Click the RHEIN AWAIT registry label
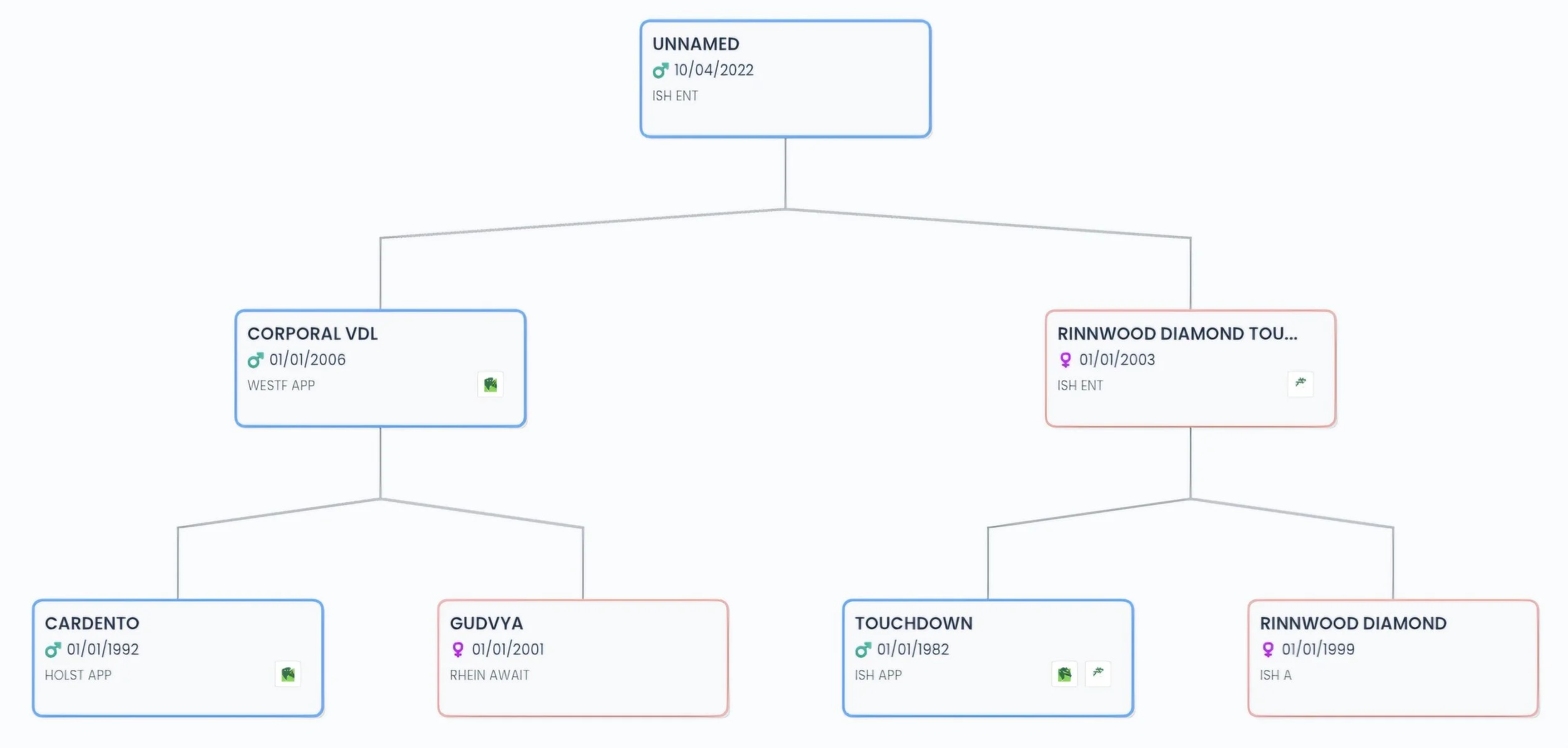The height and width of the screenshot is (748, 1568). click(x=489, y=675)
